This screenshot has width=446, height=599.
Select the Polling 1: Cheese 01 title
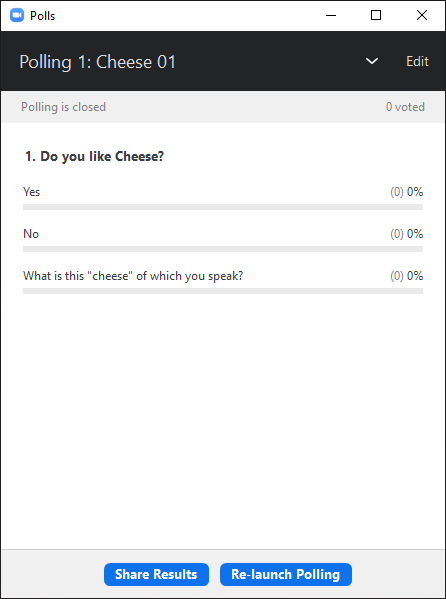click(x=97, y=62)
